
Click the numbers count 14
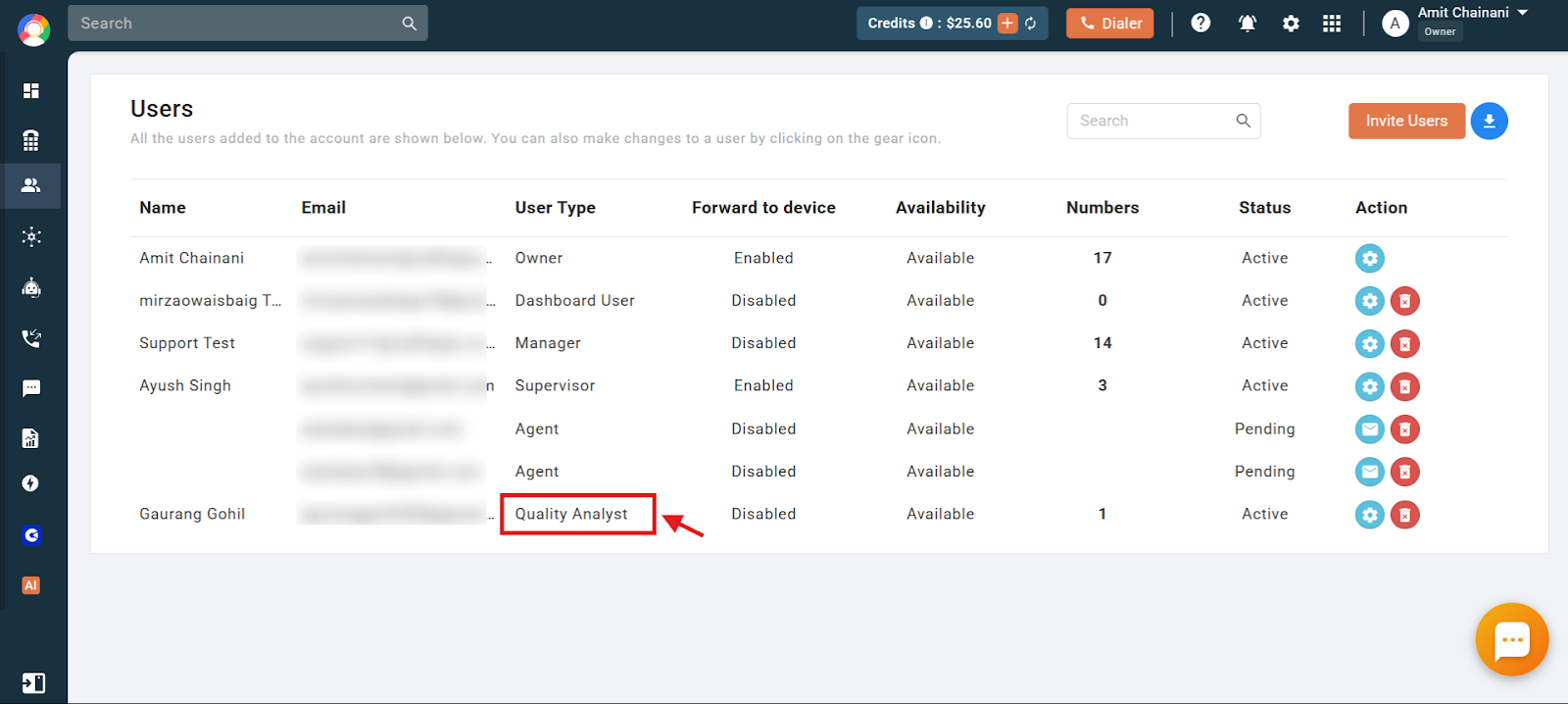1102,343
